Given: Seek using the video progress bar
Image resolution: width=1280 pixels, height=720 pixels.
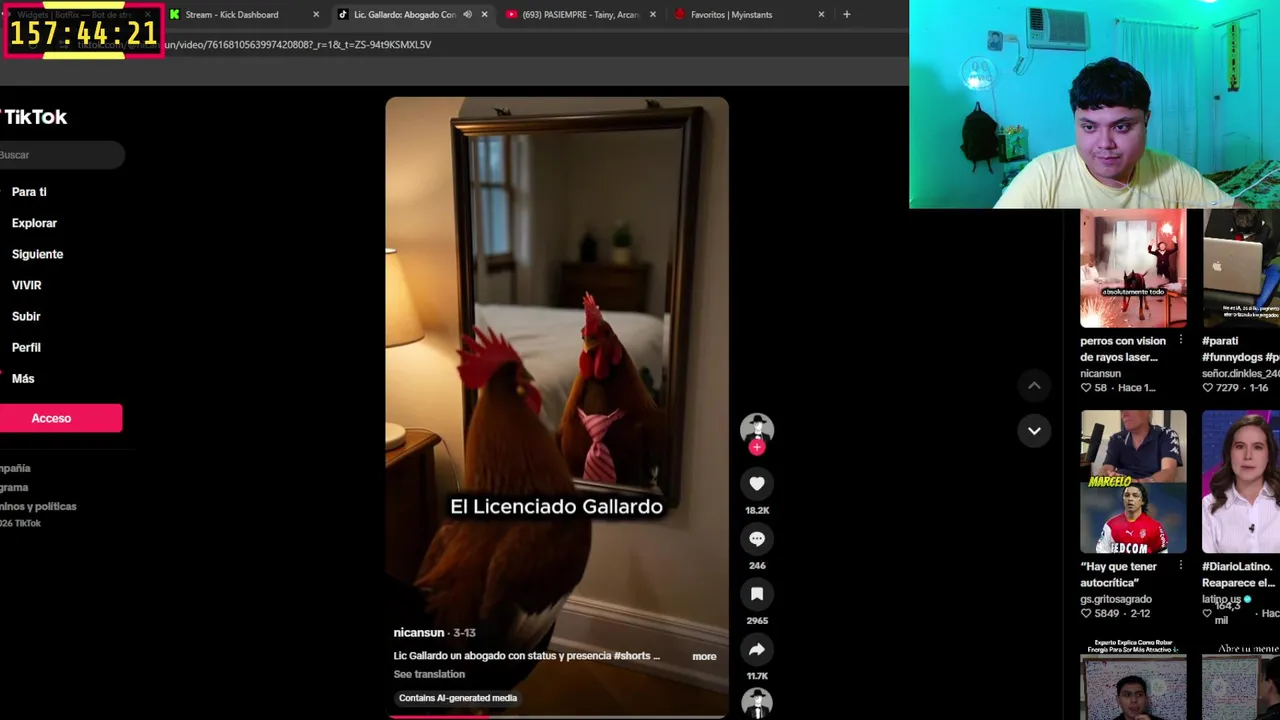Looking at the screenshot, I should pos(557,716).
